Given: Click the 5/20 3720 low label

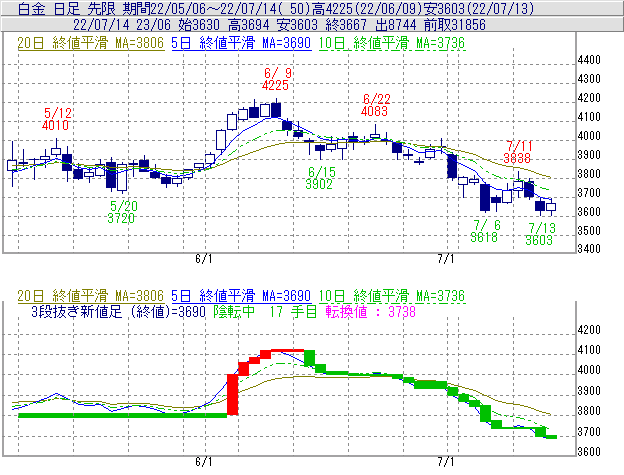Looking at the screenshot, I should click(122, 212).
